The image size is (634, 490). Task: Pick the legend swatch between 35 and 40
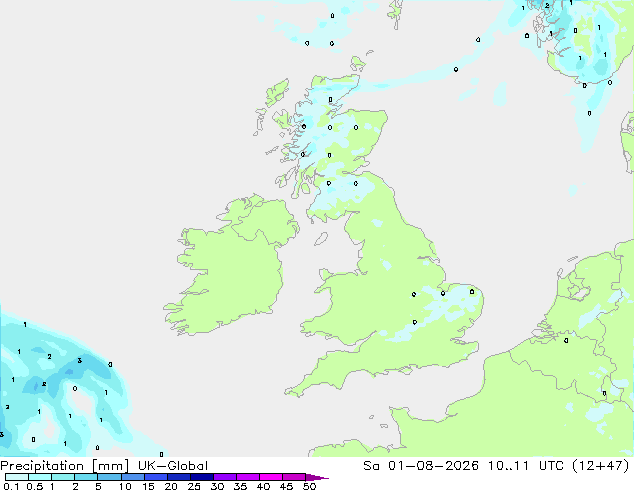(x=248, y=477)
